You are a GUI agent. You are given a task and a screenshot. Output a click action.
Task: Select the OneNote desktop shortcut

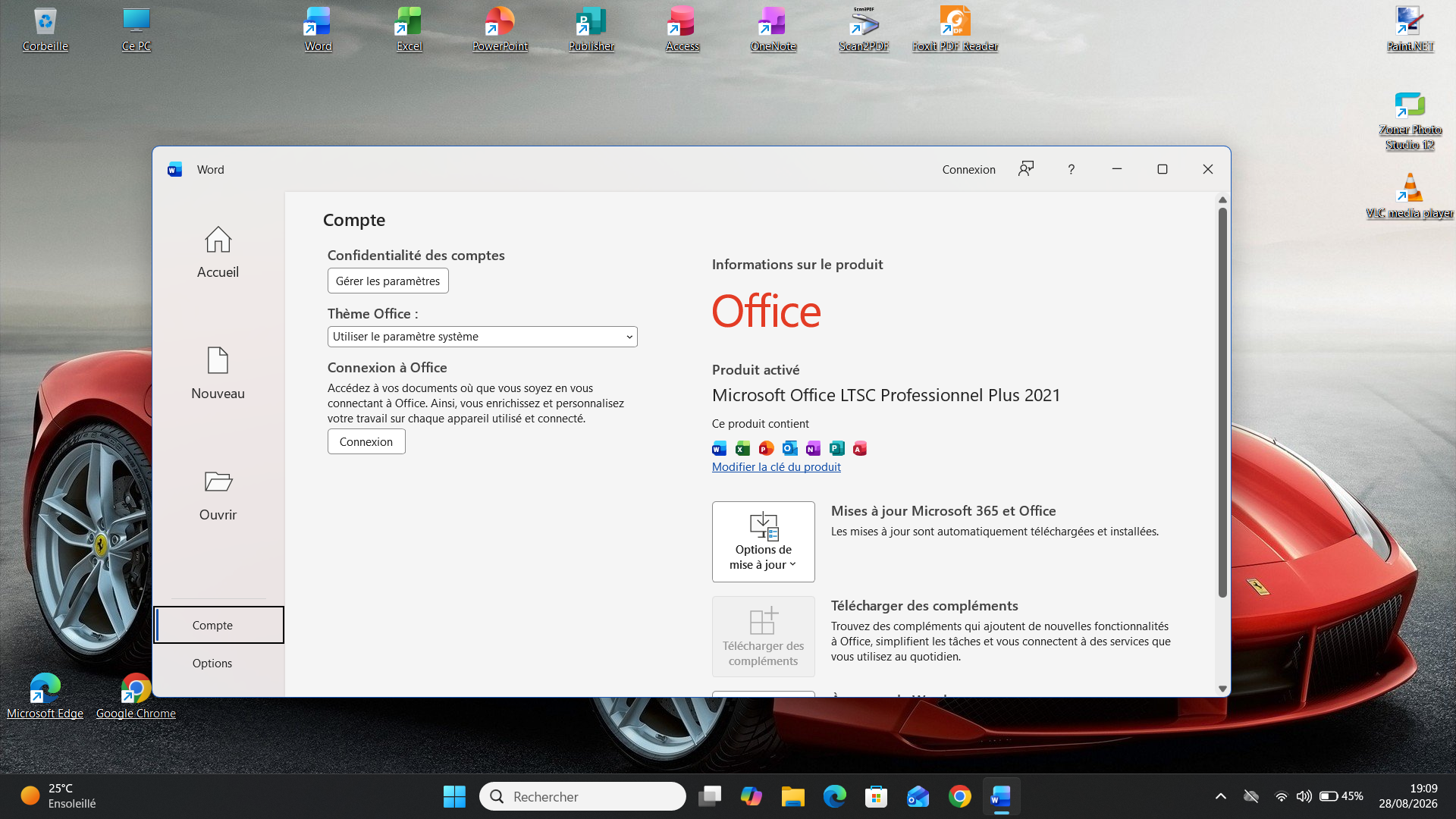click(x=773, y=29)
